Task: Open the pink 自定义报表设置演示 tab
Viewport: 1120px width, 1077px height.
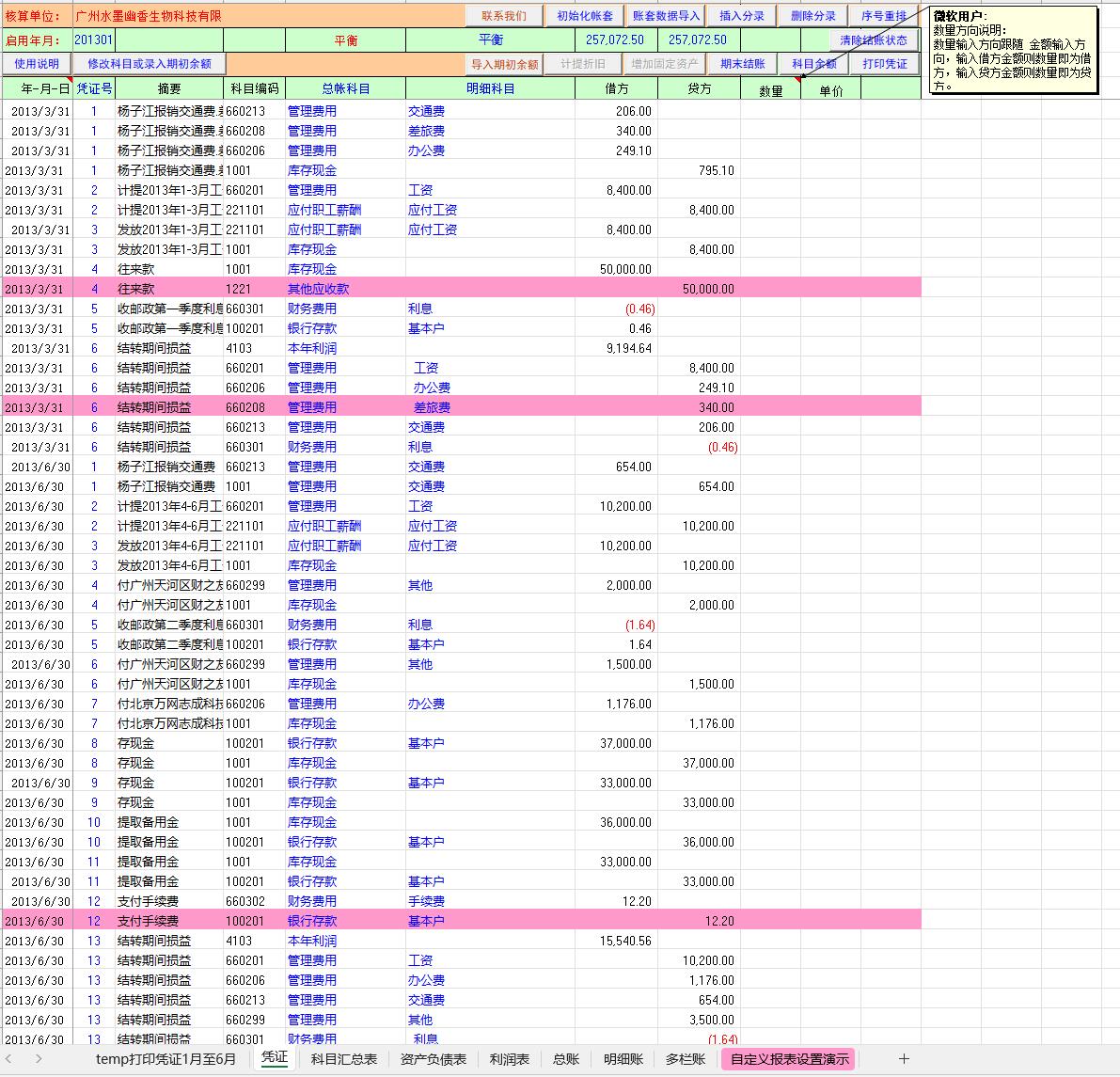Action: [789, 1059]
